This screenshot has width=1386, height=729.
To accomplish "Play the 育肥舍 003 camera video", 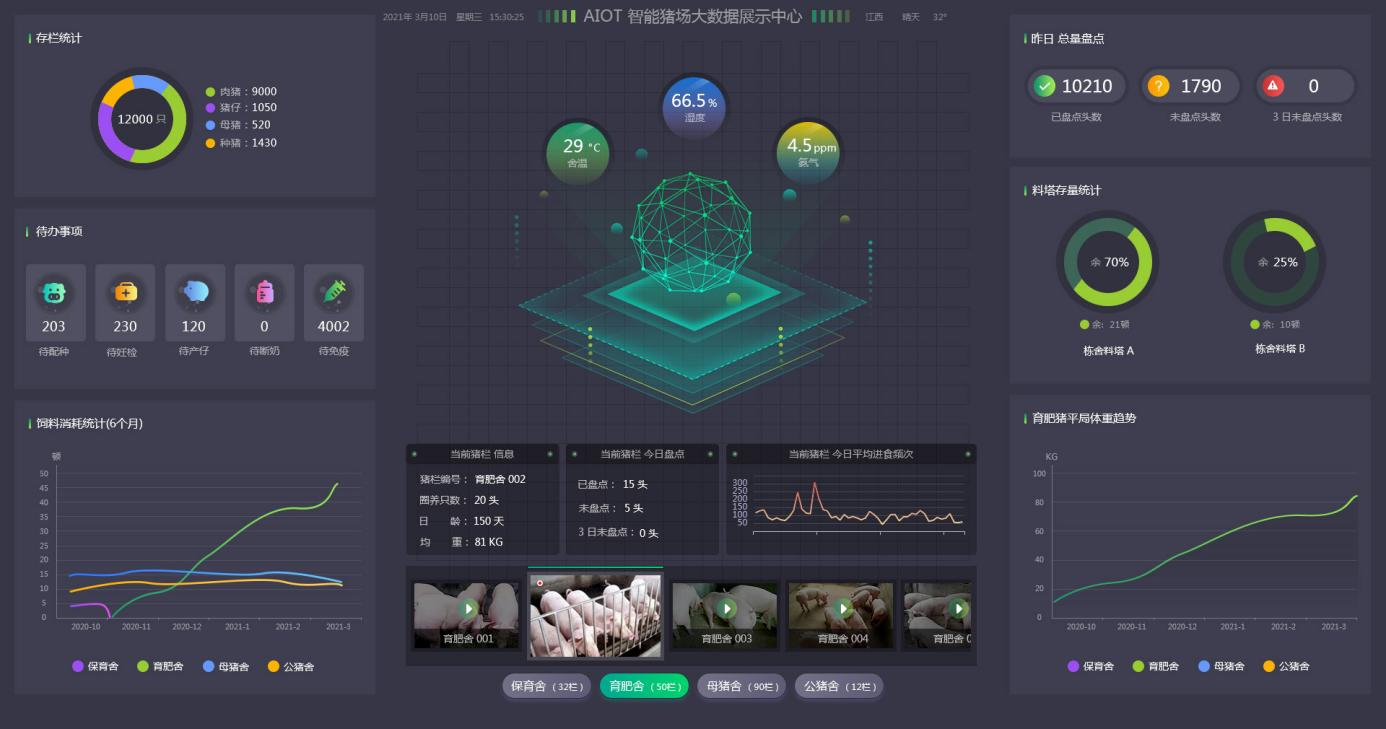I will click(727, 608).
